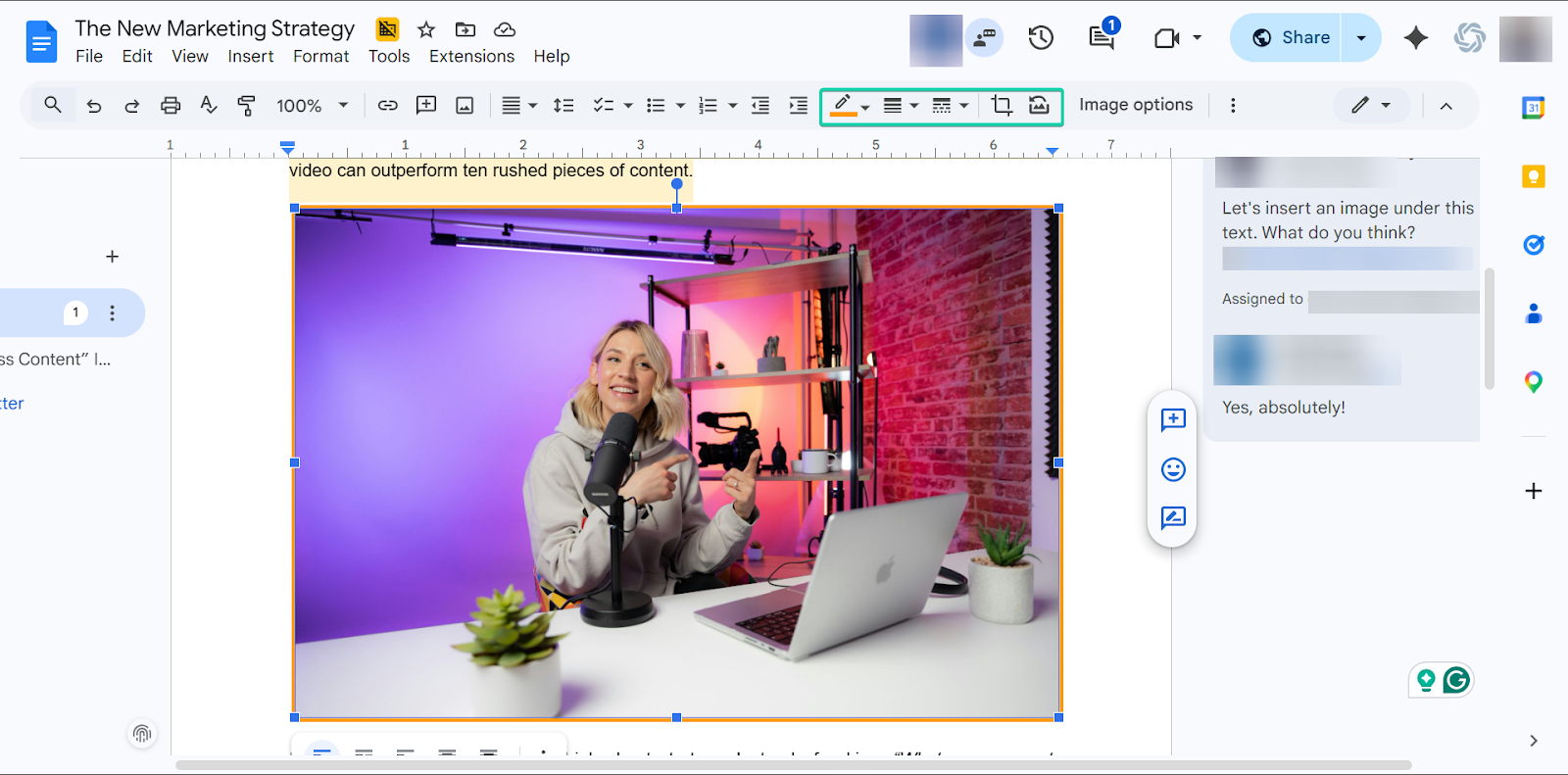1568x775 pixels.
Task: Crop the selected image
Action: pyautogui.click(x=1001, y=105)
